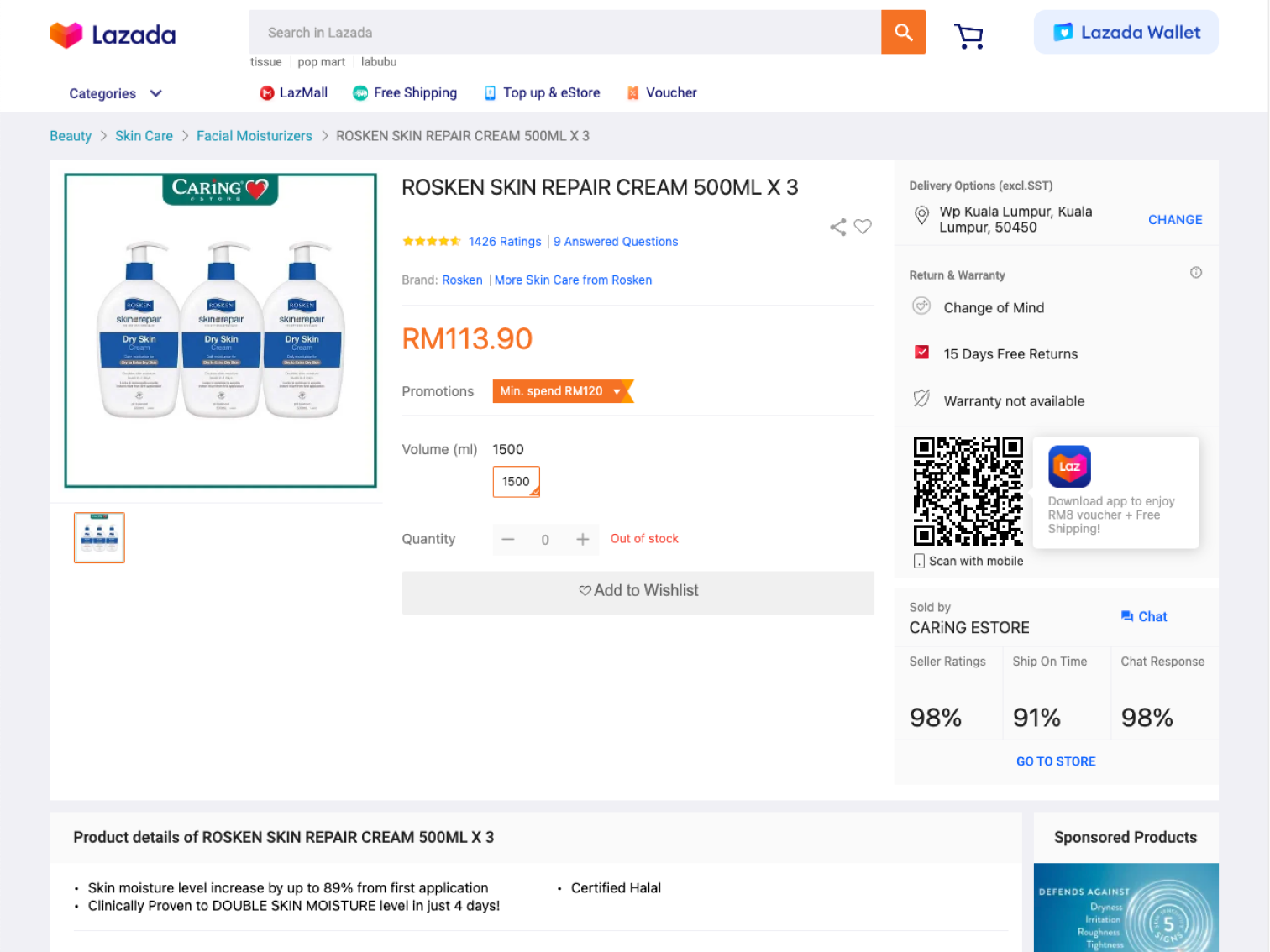This screenshot has height=952, width=1270.
Task: Select the product thumbnail below main image
Action: pyautogui.click(x=98, y=538)
